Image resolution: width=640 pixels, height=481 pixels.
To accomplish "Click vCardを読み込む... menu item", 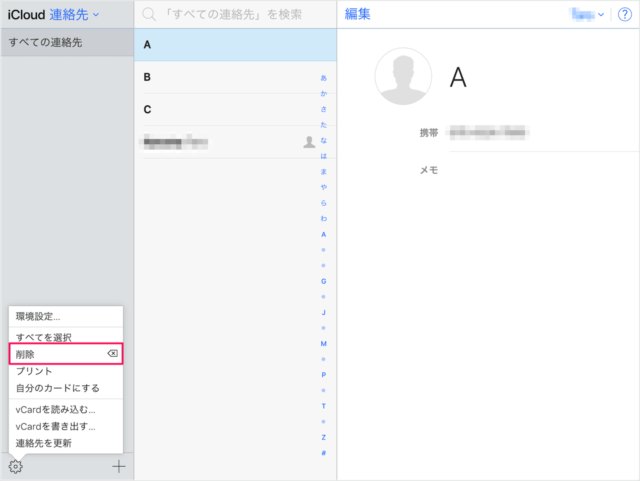I will coord(56,409).
